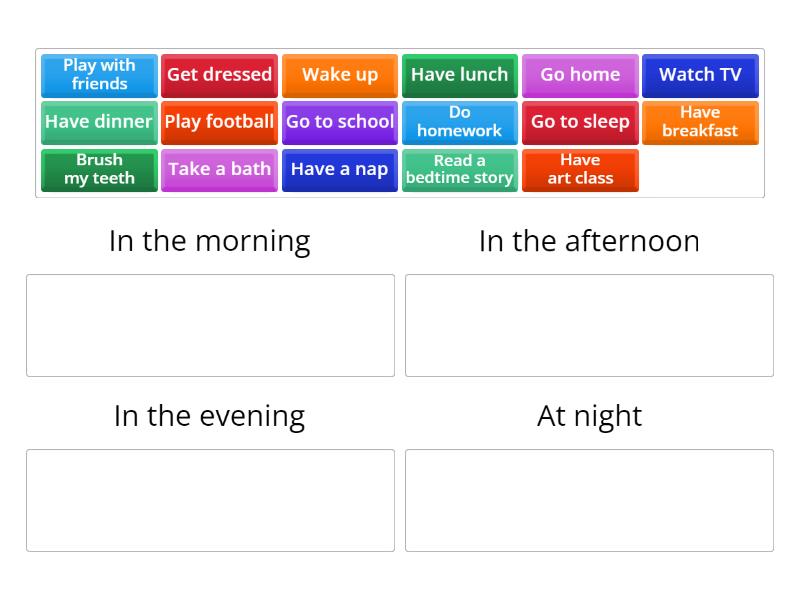800x600 pixels.
Task: Click the "Take a bath" tile
Action: pos(219,169)
